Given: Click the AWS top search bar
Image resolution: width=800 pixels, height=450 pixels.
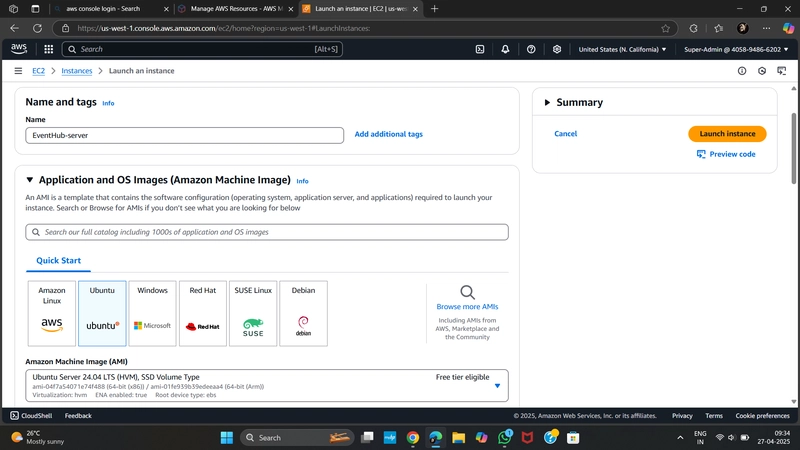Looking at the screenshot, I should click(202, 49).
